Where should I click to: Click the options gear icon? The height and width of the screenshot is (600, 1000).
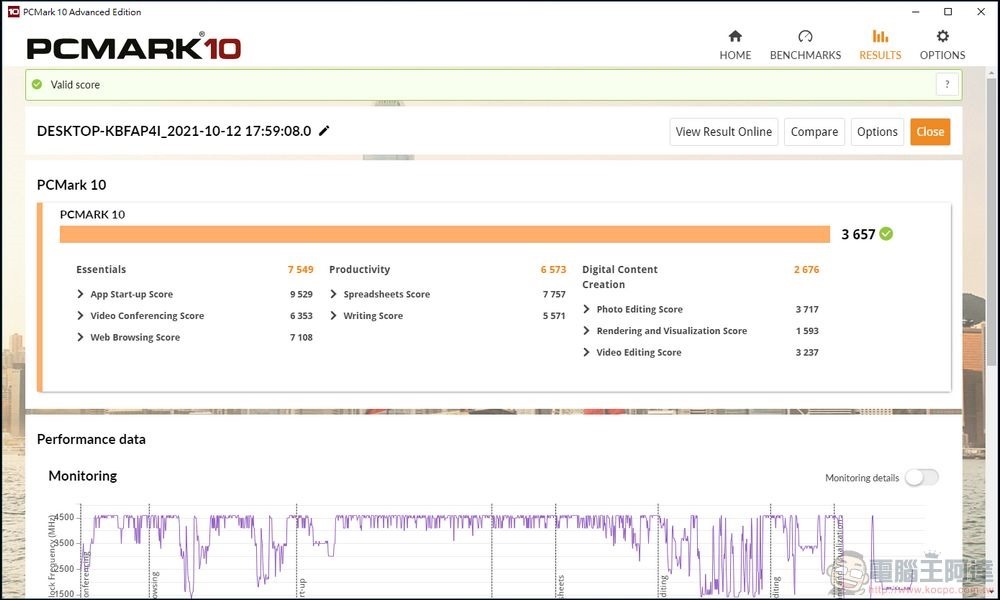[943, 36]
